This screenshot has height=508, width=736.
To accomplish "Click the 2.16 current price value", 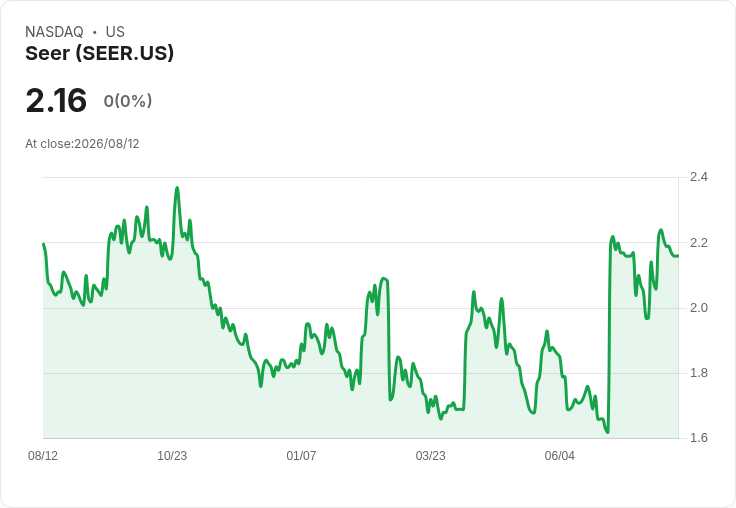I will [56, 100].
